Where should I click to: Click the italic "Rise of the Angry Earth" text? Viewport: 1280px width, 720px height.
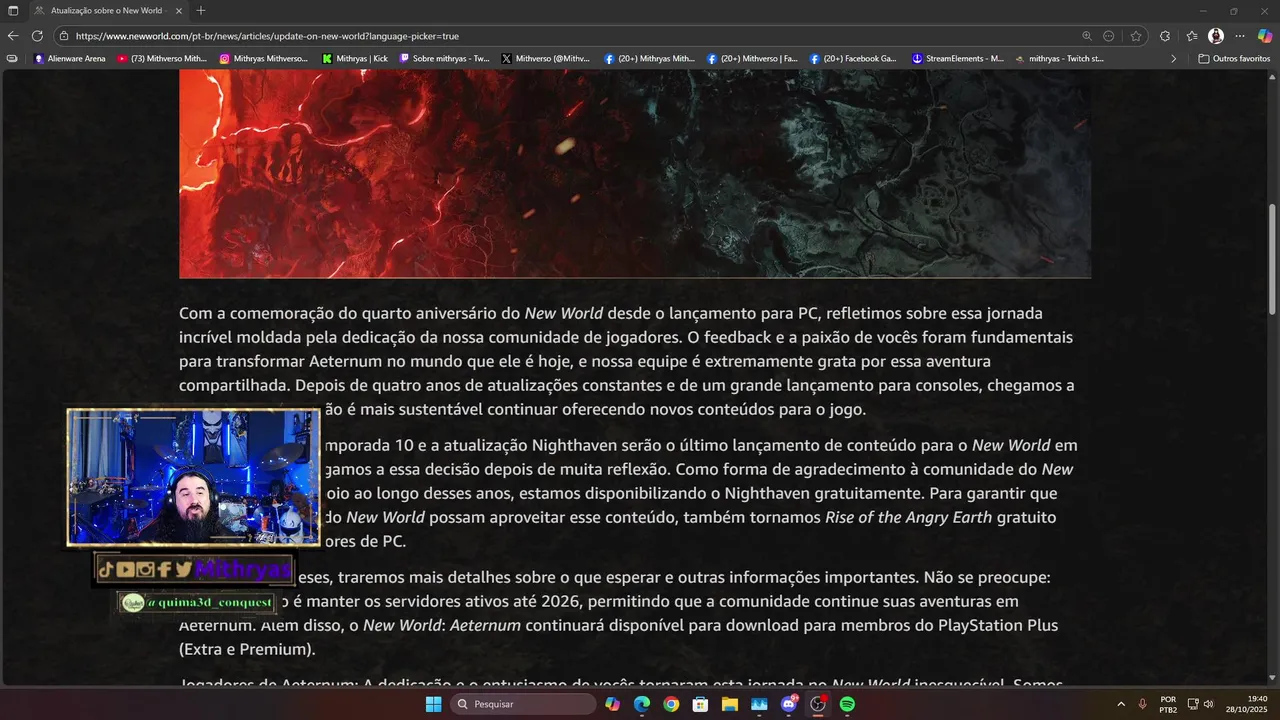click(x=908, y=517)
